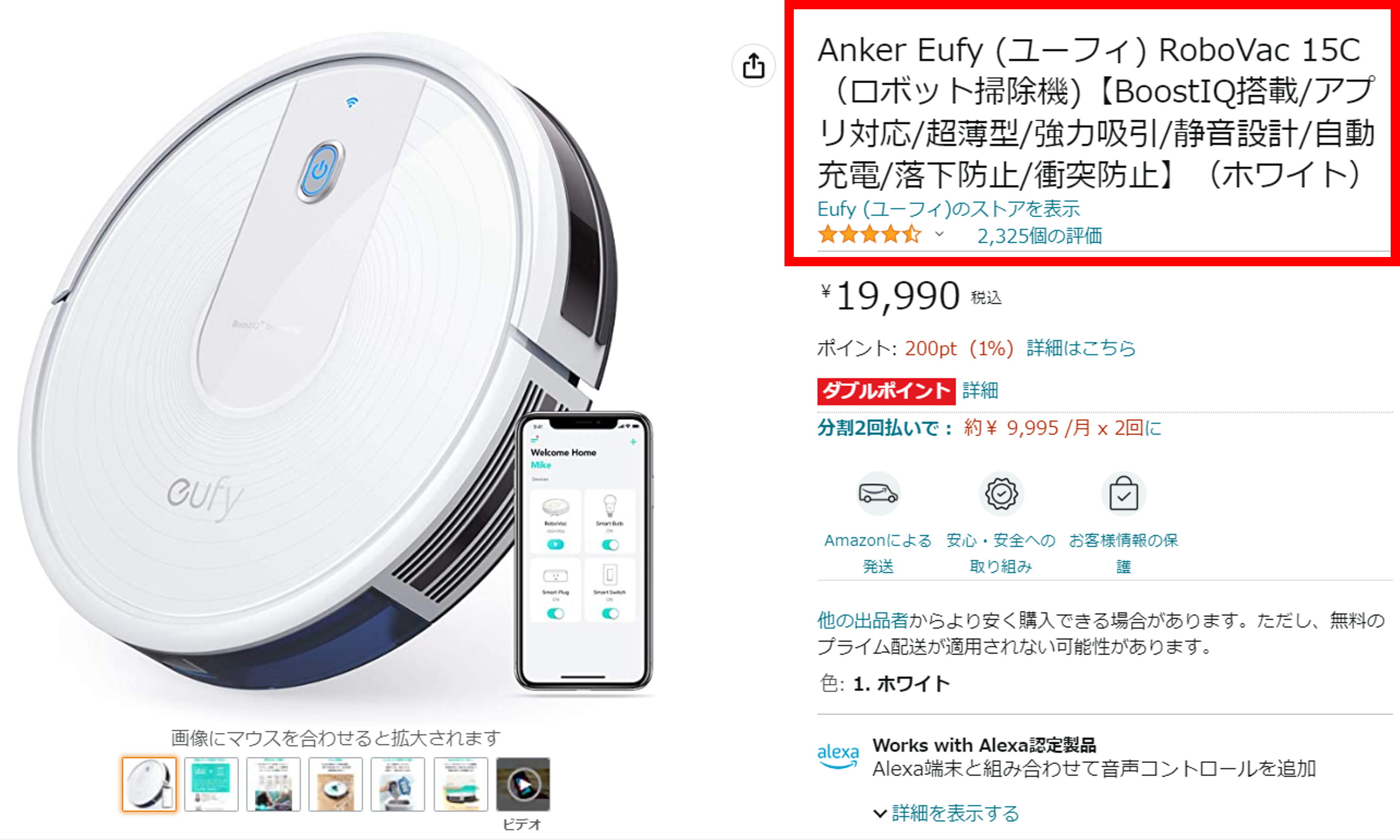Play the product video thumbnail
This screenshot has width=1400, height=840.
coord(523,784)
